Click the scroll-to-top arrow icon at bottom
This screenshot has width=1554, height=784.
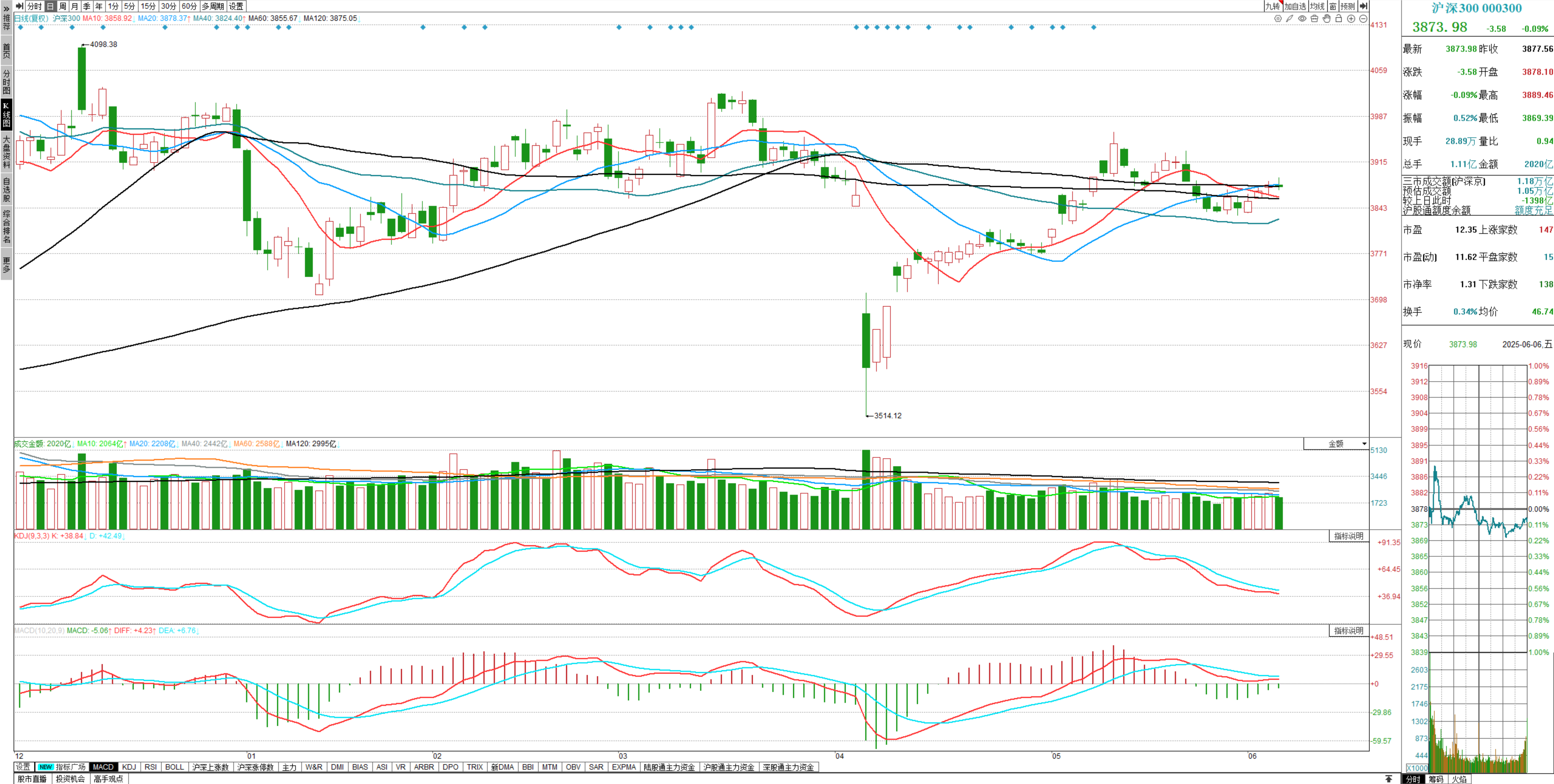[1389, 779]
